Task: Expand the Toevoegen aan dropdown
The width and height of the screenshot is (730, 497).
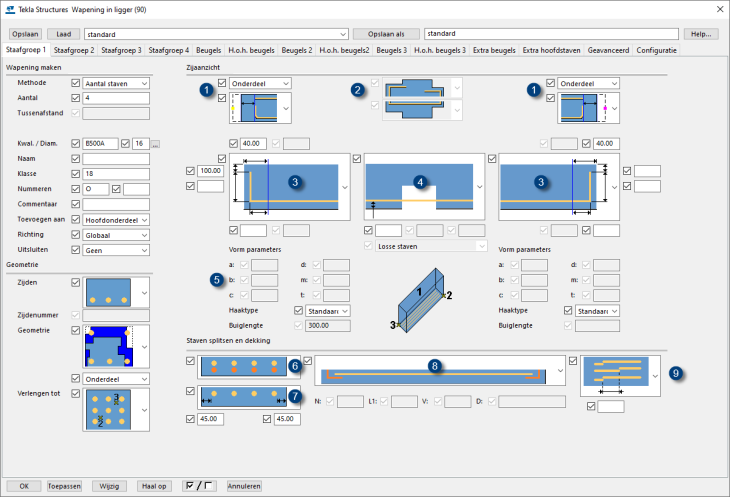Action: coord(116,219)
